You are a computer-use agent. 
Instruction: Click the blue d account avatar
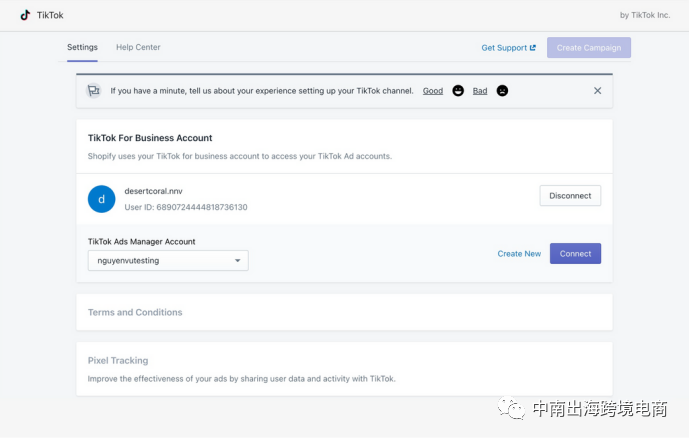[x=102, y=199]
